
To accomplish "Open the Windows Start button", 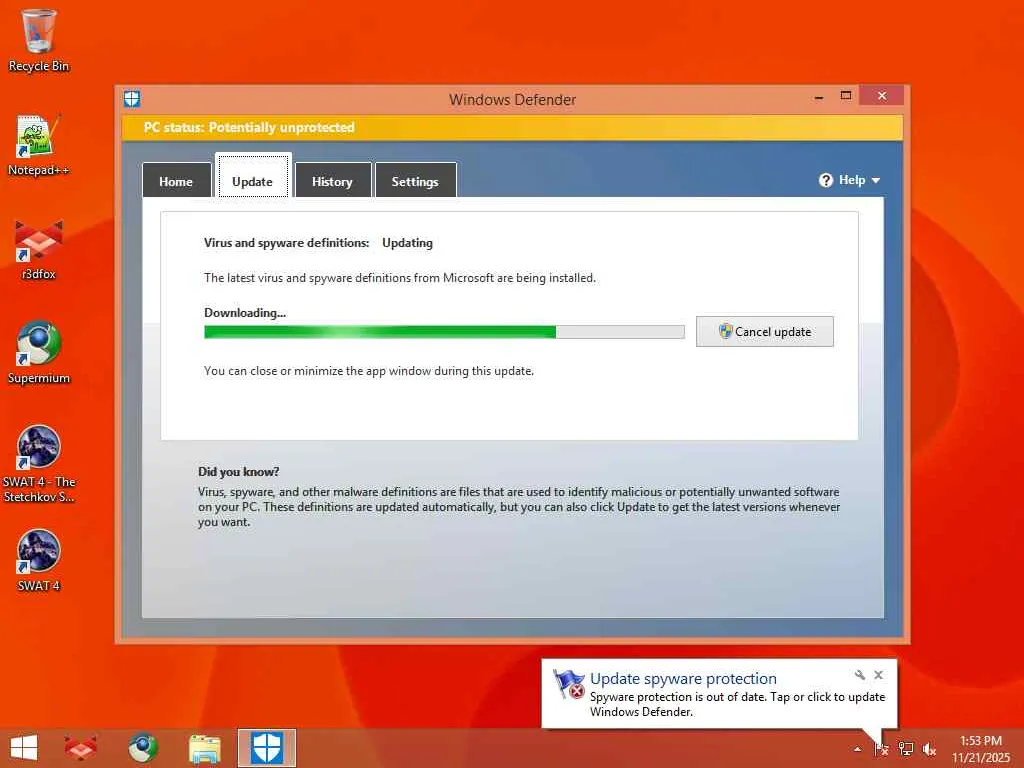I will point(24,748).
